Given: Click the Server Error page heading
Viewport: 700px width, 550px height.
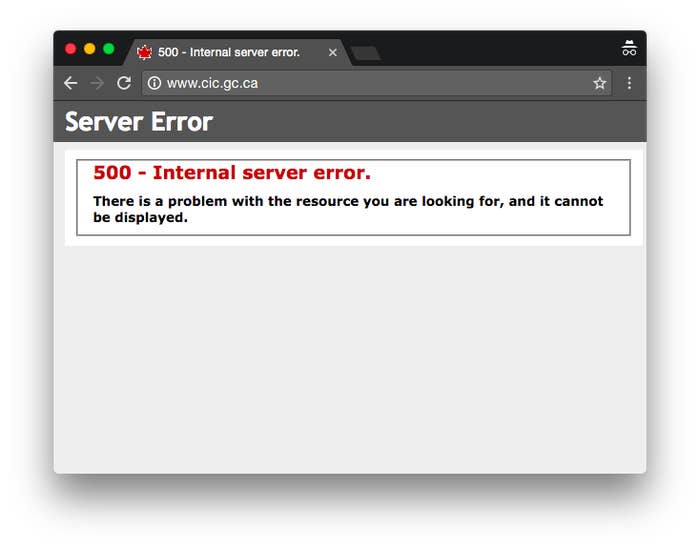Looking at the screenshot, I should 139,122.
